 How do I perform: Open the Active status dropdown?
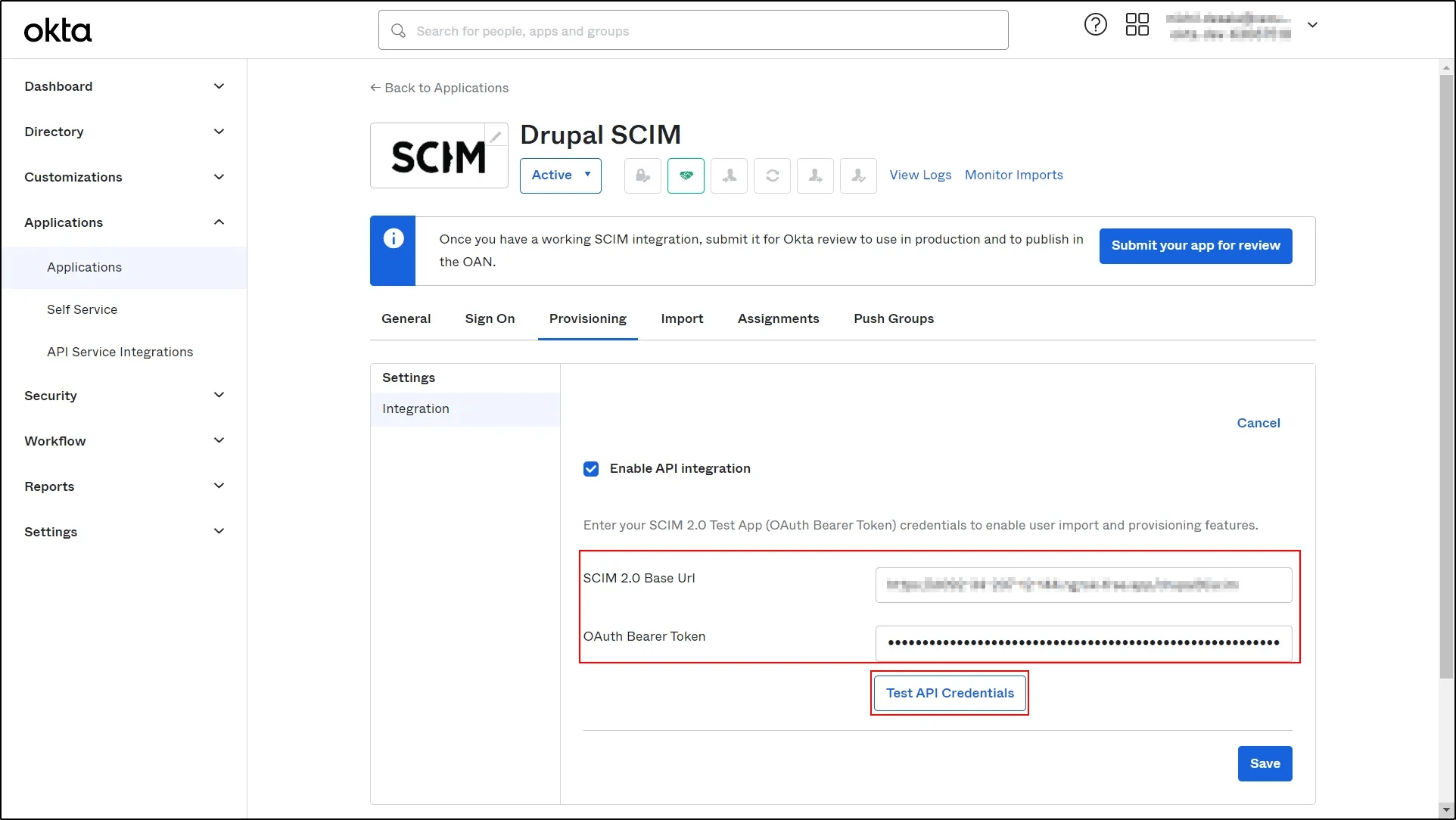(x=560, y=175)
